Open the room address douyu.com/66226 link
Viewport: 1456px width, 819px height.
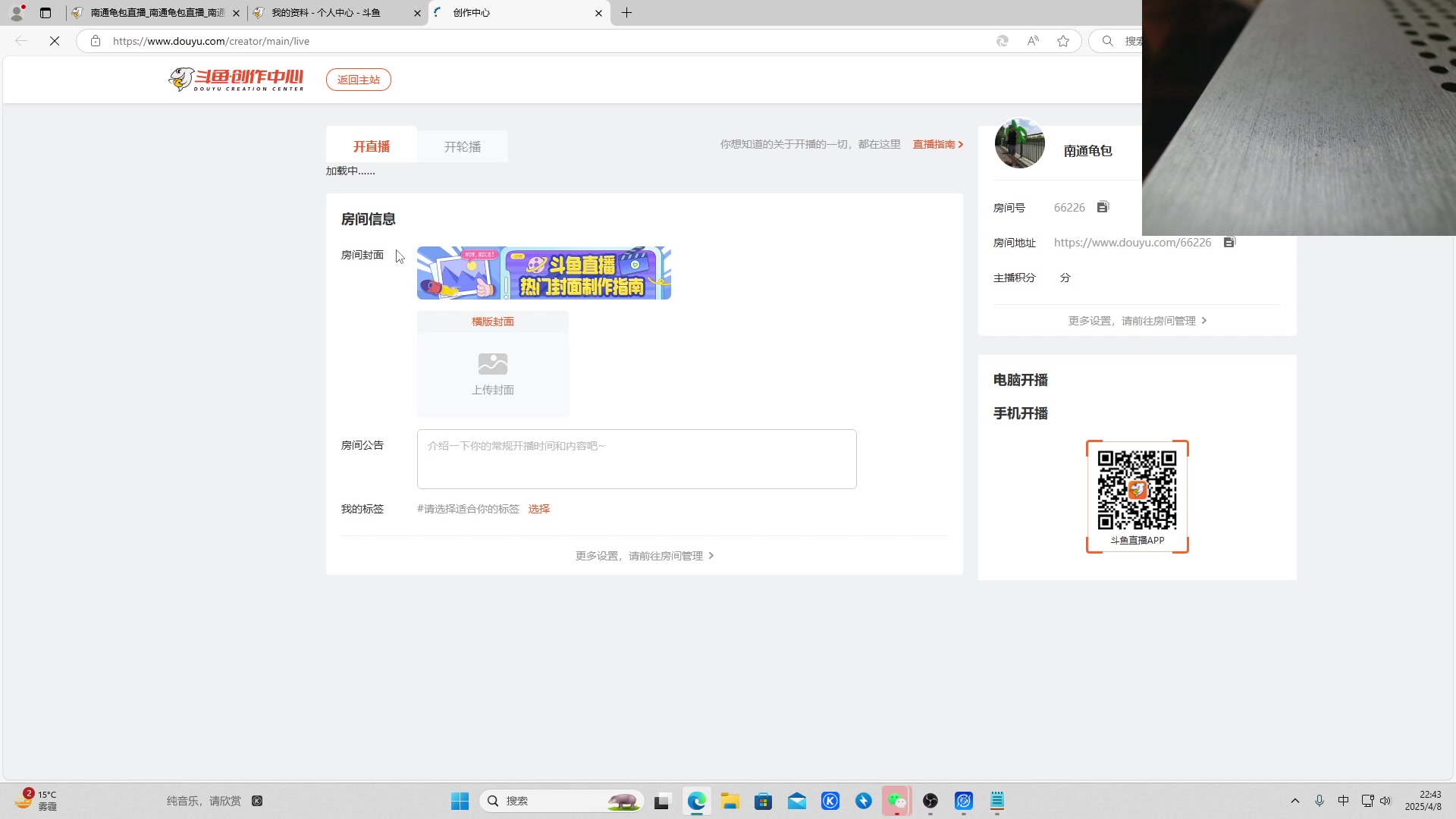tap(1132, 243)
